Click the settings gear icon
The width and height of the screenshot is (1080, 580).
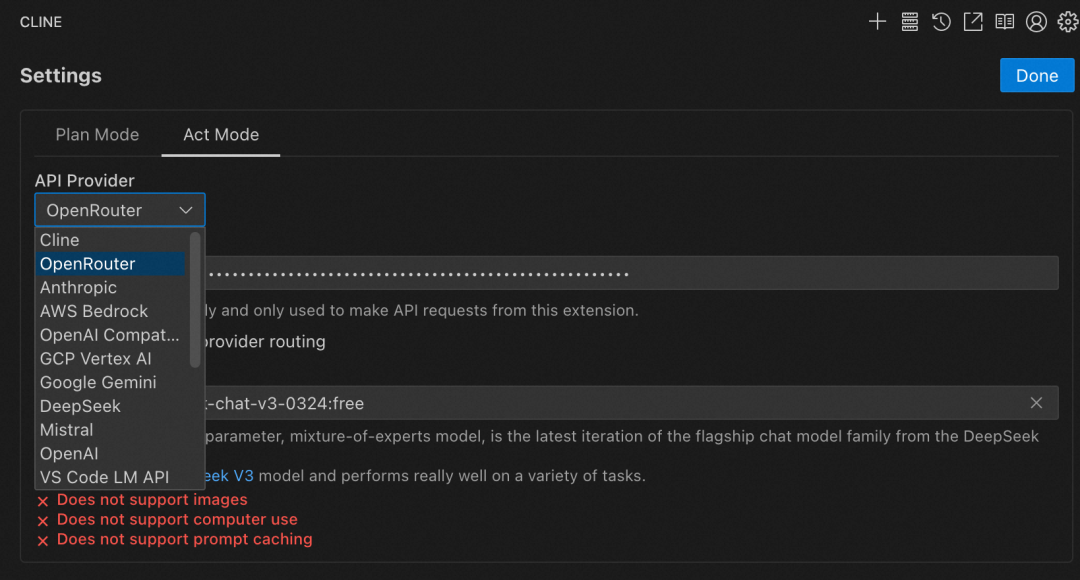(x=1067, y=22)
